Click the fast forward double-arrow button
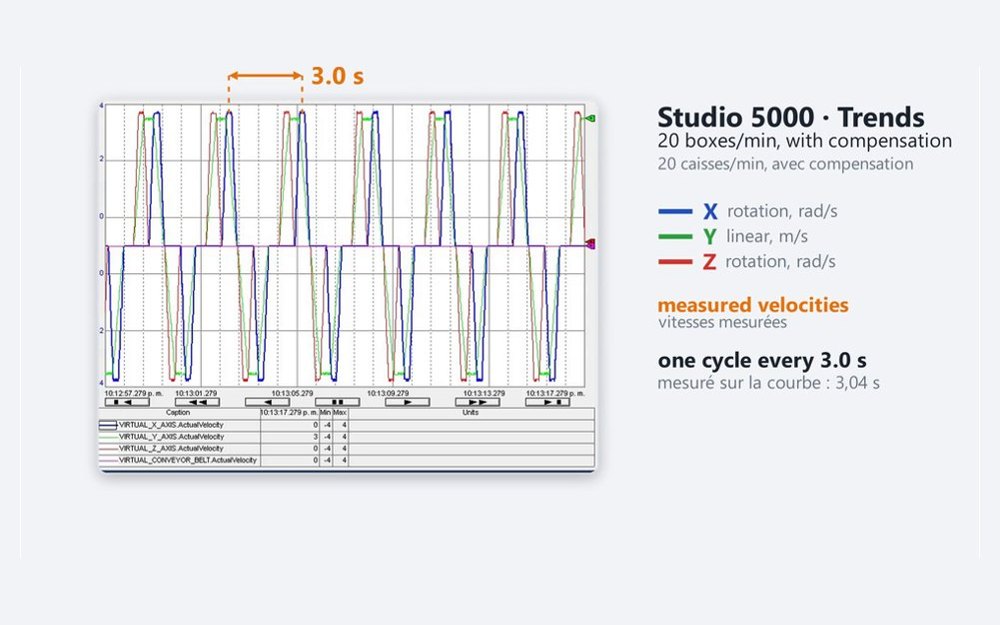 tap(478, 402)
